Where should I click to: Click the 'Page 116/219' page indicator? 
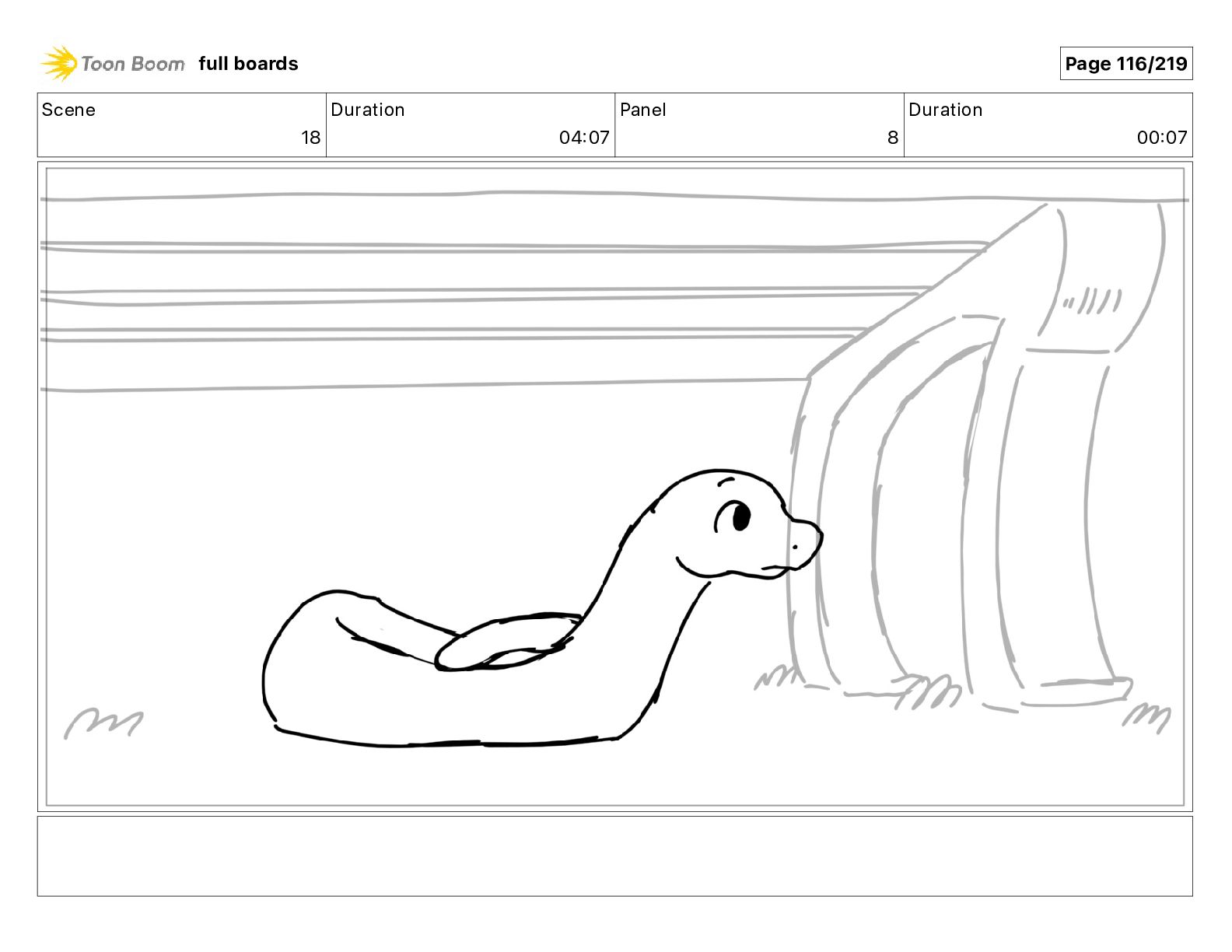tap(1125, 64)
